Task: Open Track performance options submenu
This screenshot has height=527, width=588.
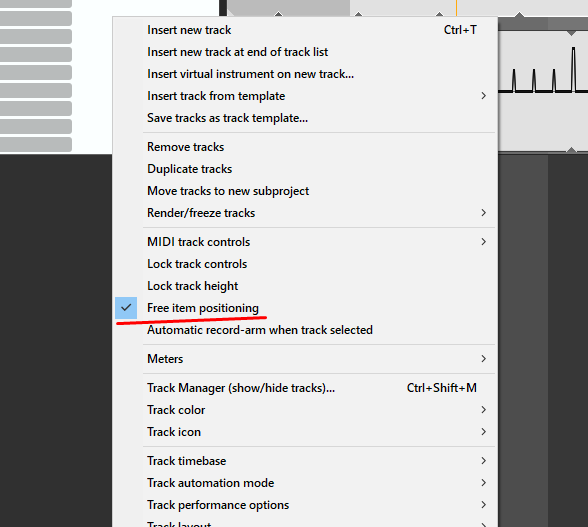Action: click(x=305, y=505)
